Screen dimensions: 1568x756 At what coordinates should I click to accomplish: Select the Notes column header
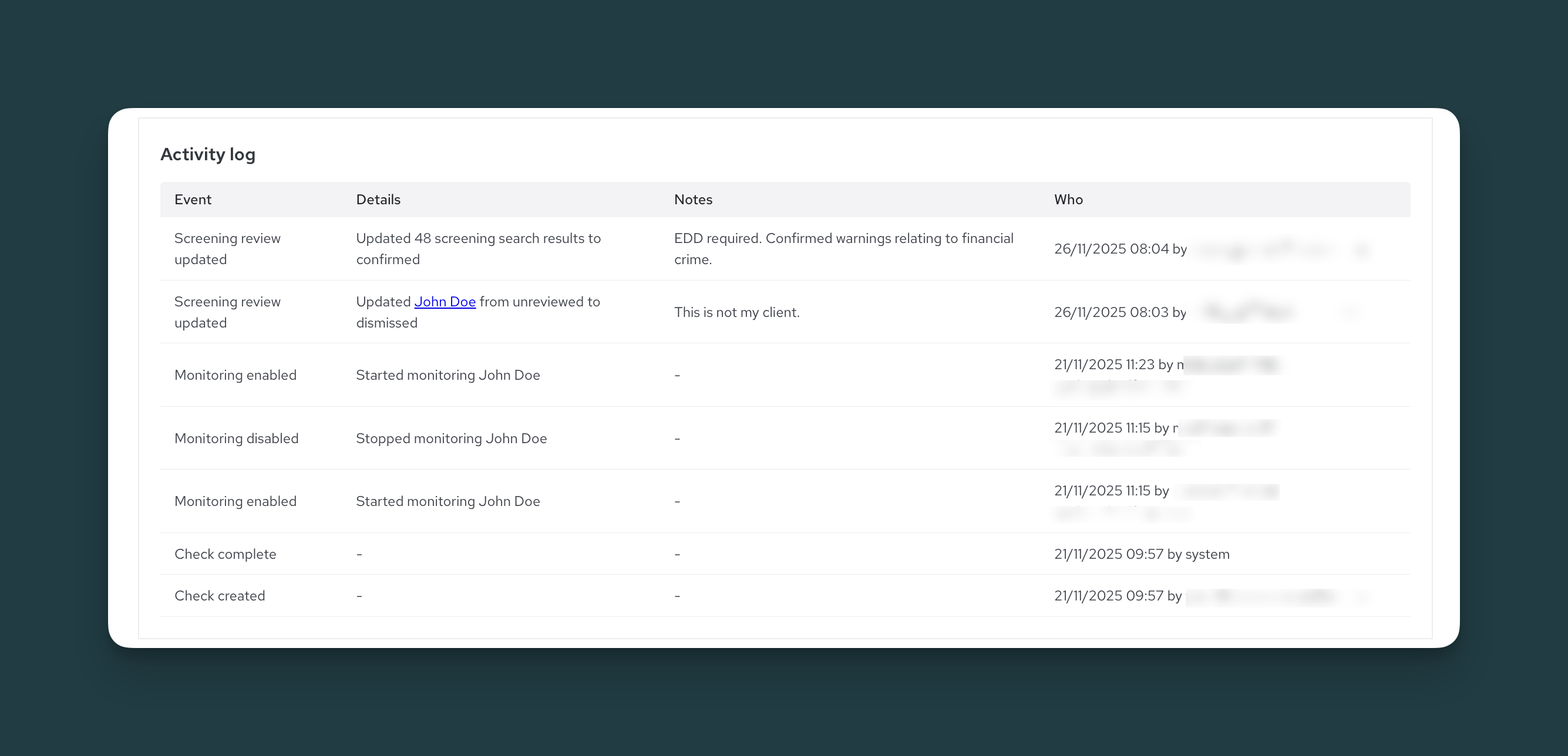(694, 200)
